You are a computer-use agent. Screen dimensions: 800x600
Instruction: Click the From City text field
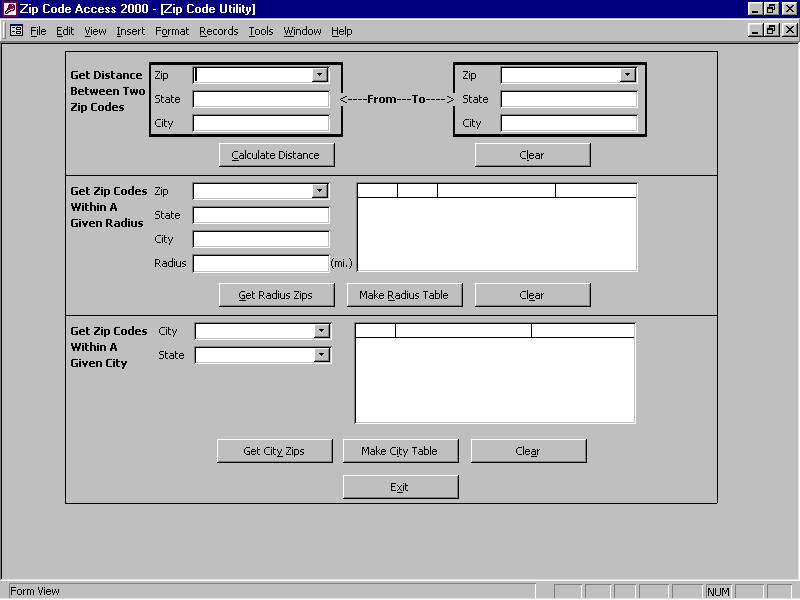coord(261,123)
